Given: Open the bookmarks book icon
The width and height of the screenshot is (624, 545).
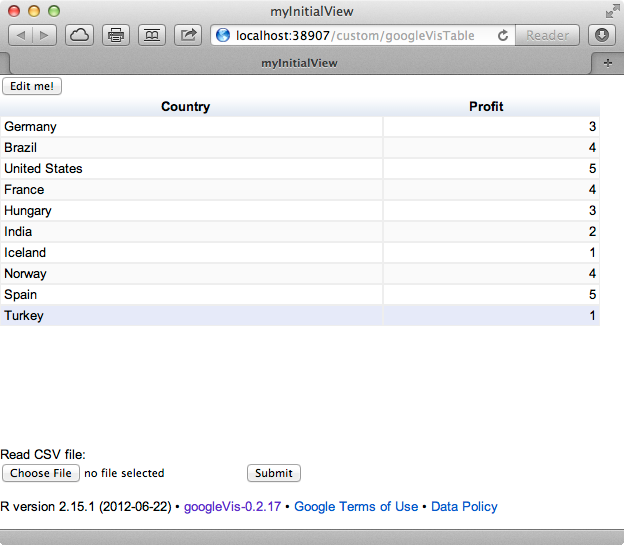Looking at the screenshot, I should tap(152, 35).
